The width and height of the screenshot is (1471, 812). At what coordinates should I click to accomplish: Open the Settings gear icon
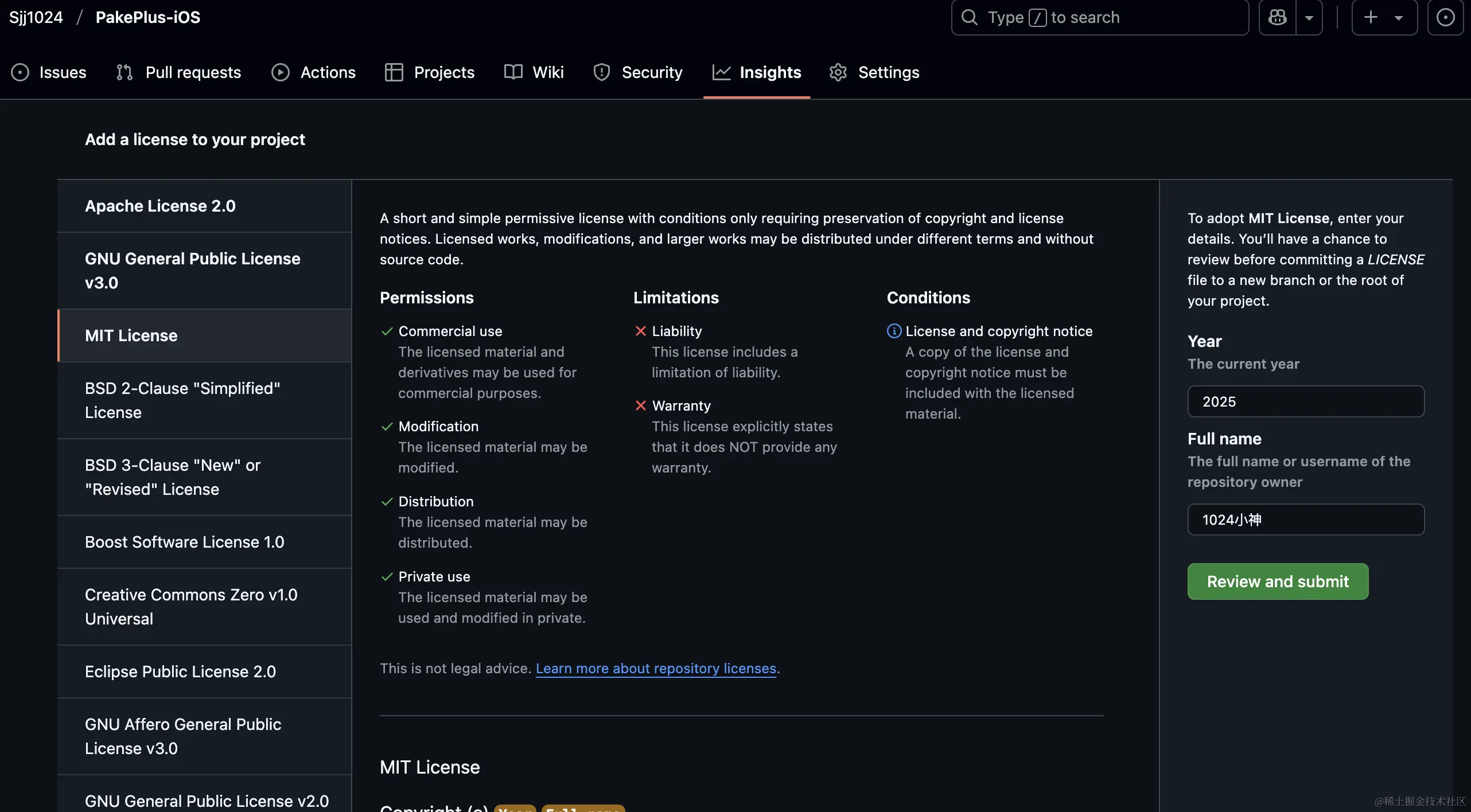pyautogui.click(x=837, y=72)
